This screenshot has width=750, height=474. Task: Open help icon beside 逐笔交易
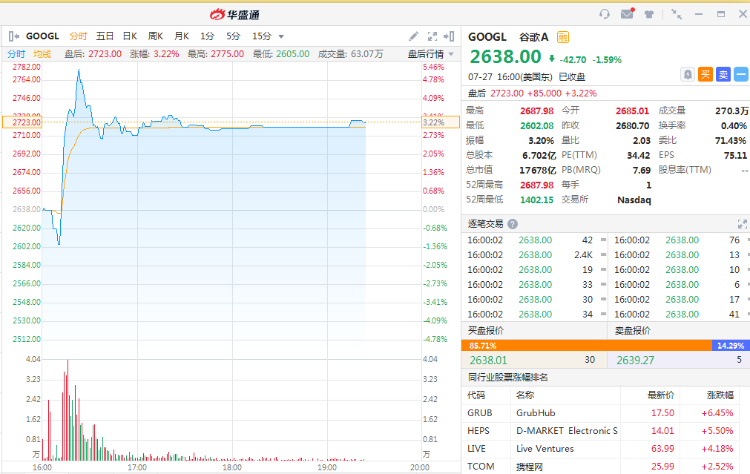point(512,224)
